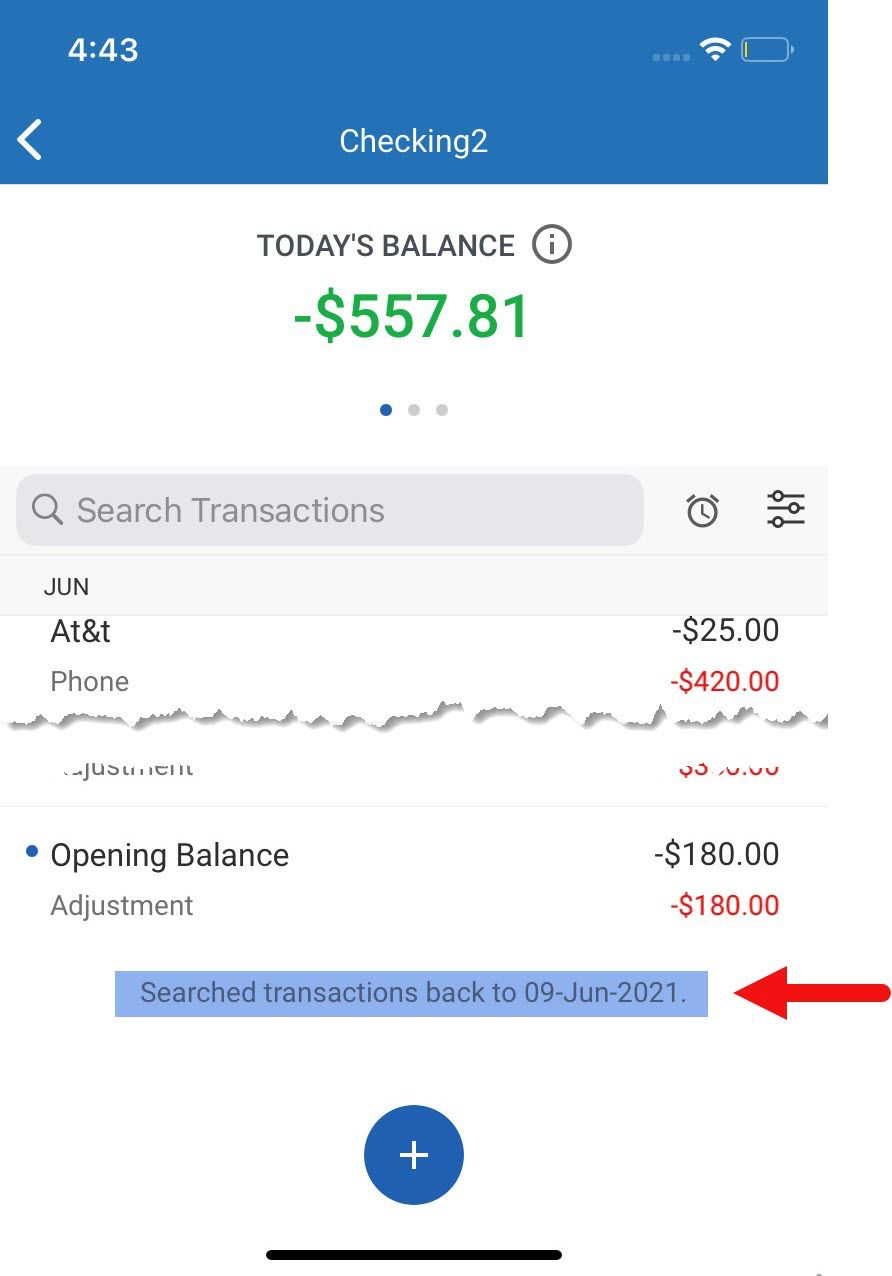Tap the home indicator bar
This screenshot has width=892, height=1276.
[x=413, y=1254]
